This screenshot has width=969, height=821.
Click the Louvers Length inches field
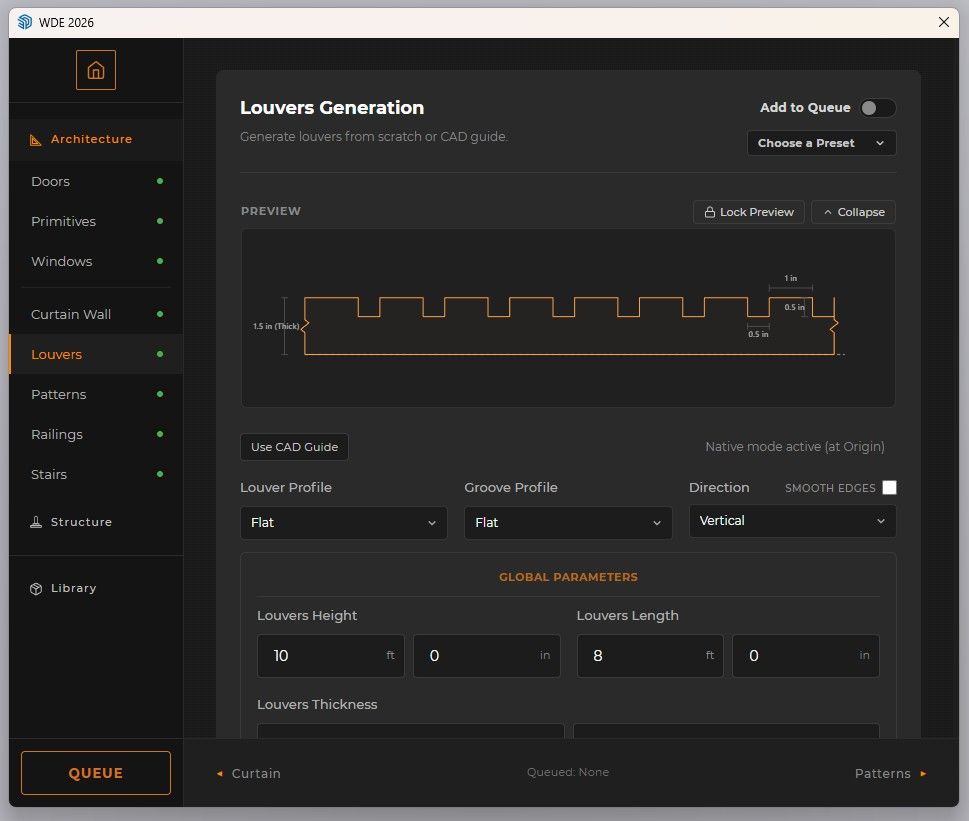point(806,655)
